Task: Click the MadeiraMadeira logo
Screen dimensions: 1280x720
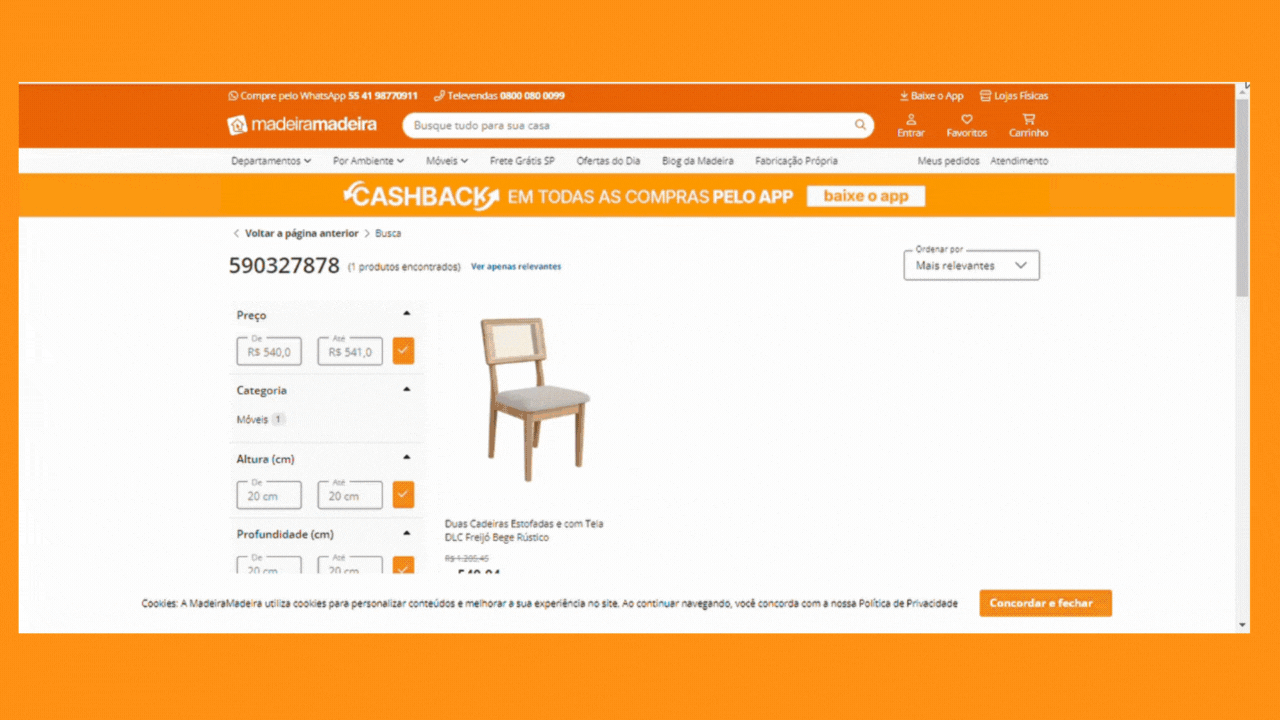Action: [x=303, y=125]
